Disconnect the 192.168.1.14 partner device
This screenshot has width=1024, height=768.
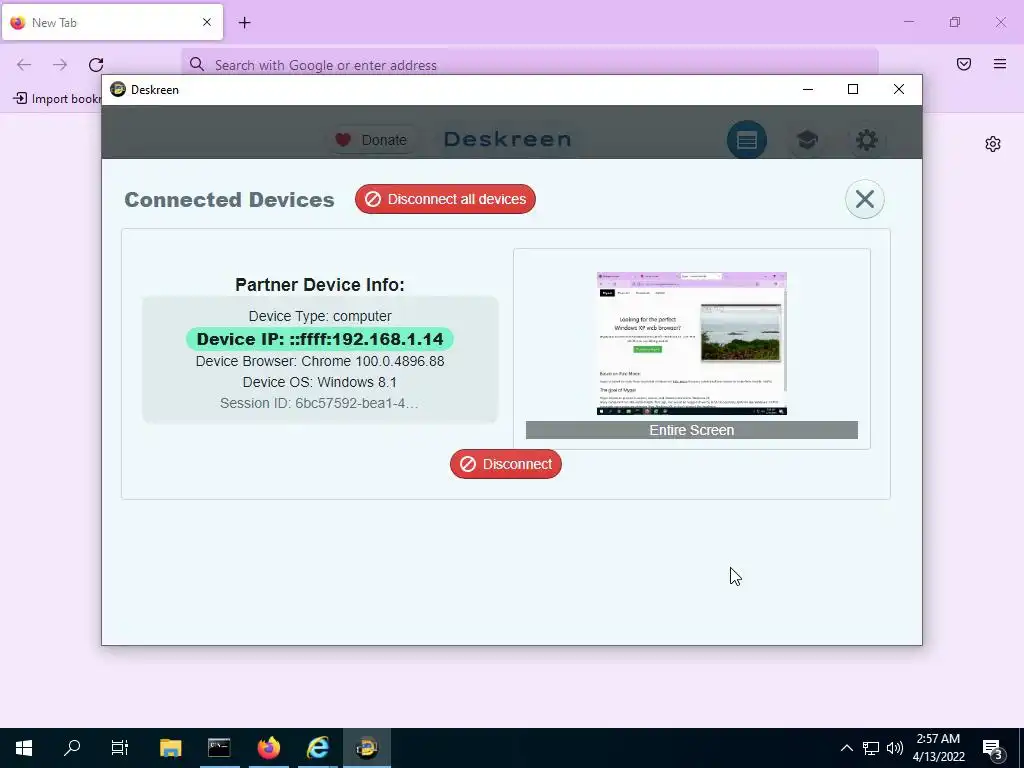point(505,464)
